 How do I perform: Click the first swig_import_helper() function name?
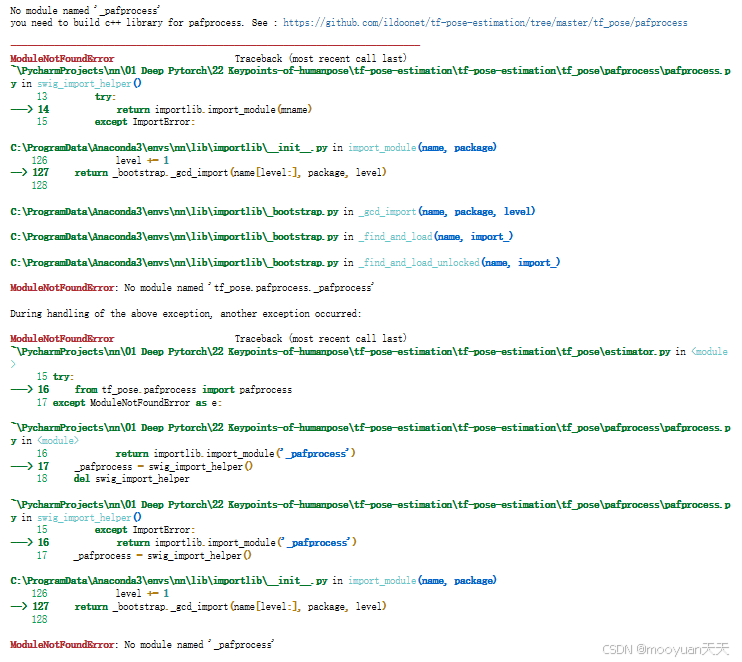[89, 84]
